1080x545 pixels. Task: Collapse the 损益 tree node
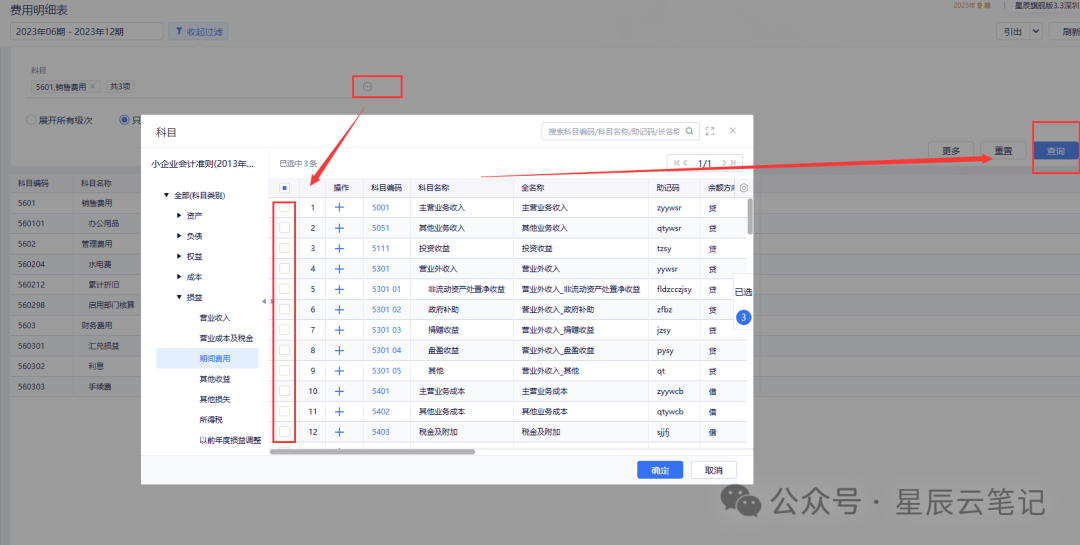pos(179,298)
